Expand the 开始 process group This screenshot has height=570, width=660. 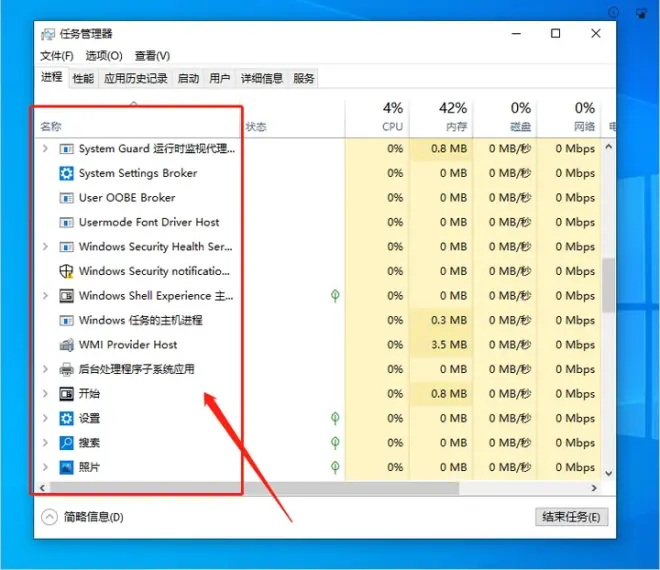[45, 394]
